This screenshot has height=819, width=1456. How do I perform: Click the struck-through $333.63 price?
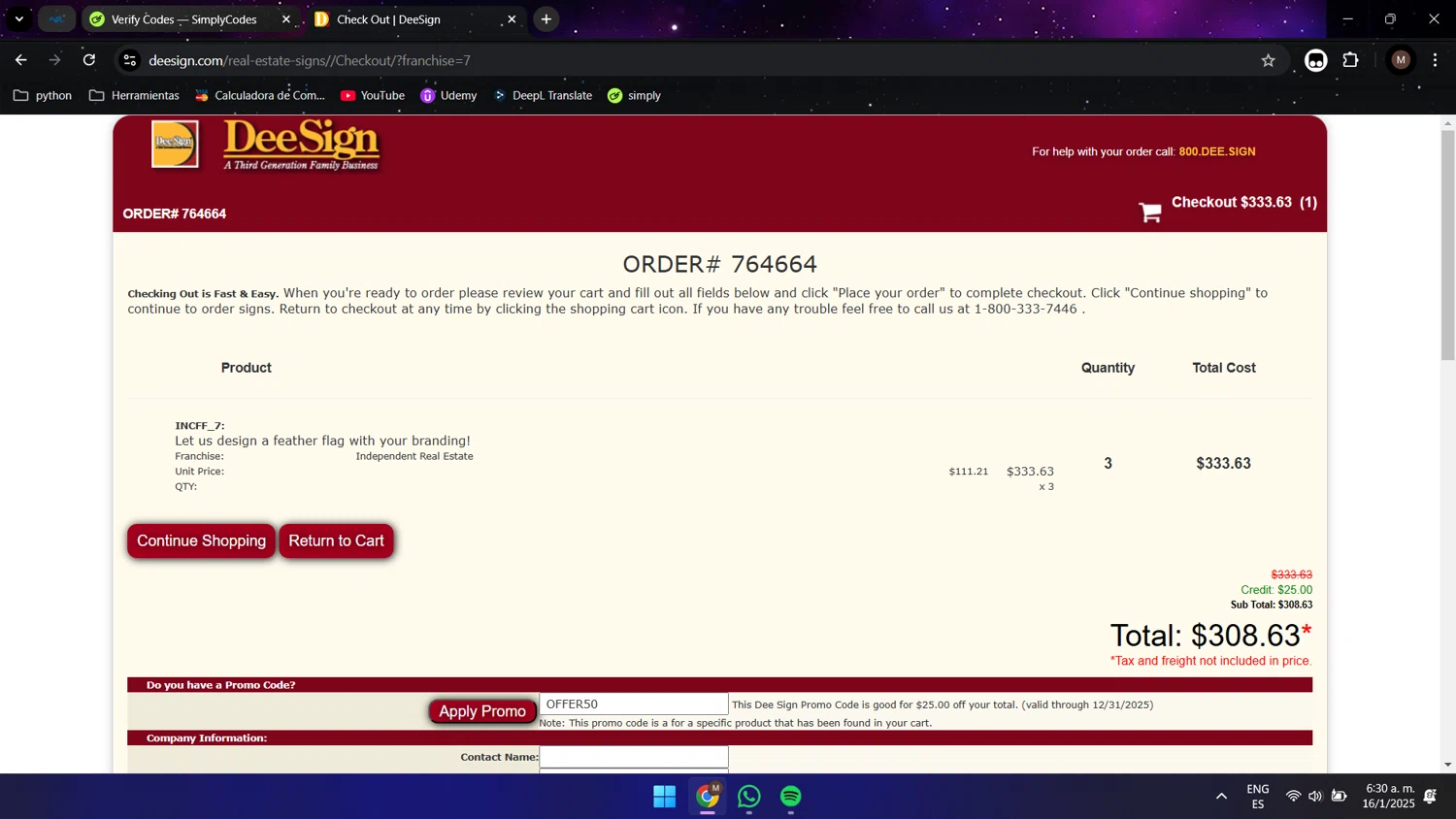pos(1292,574)
